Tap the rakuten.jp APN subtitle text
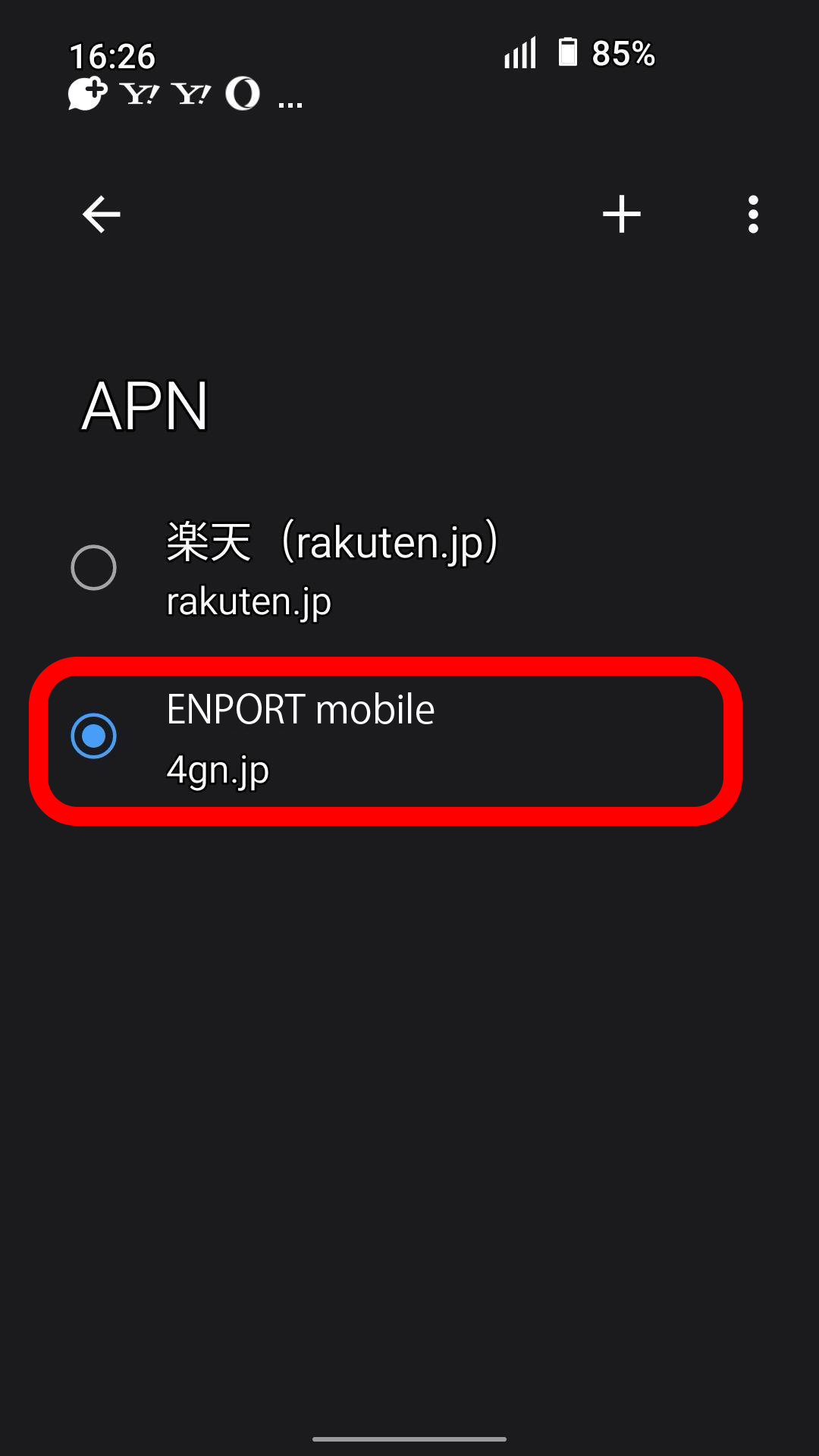 click(249, 602)
